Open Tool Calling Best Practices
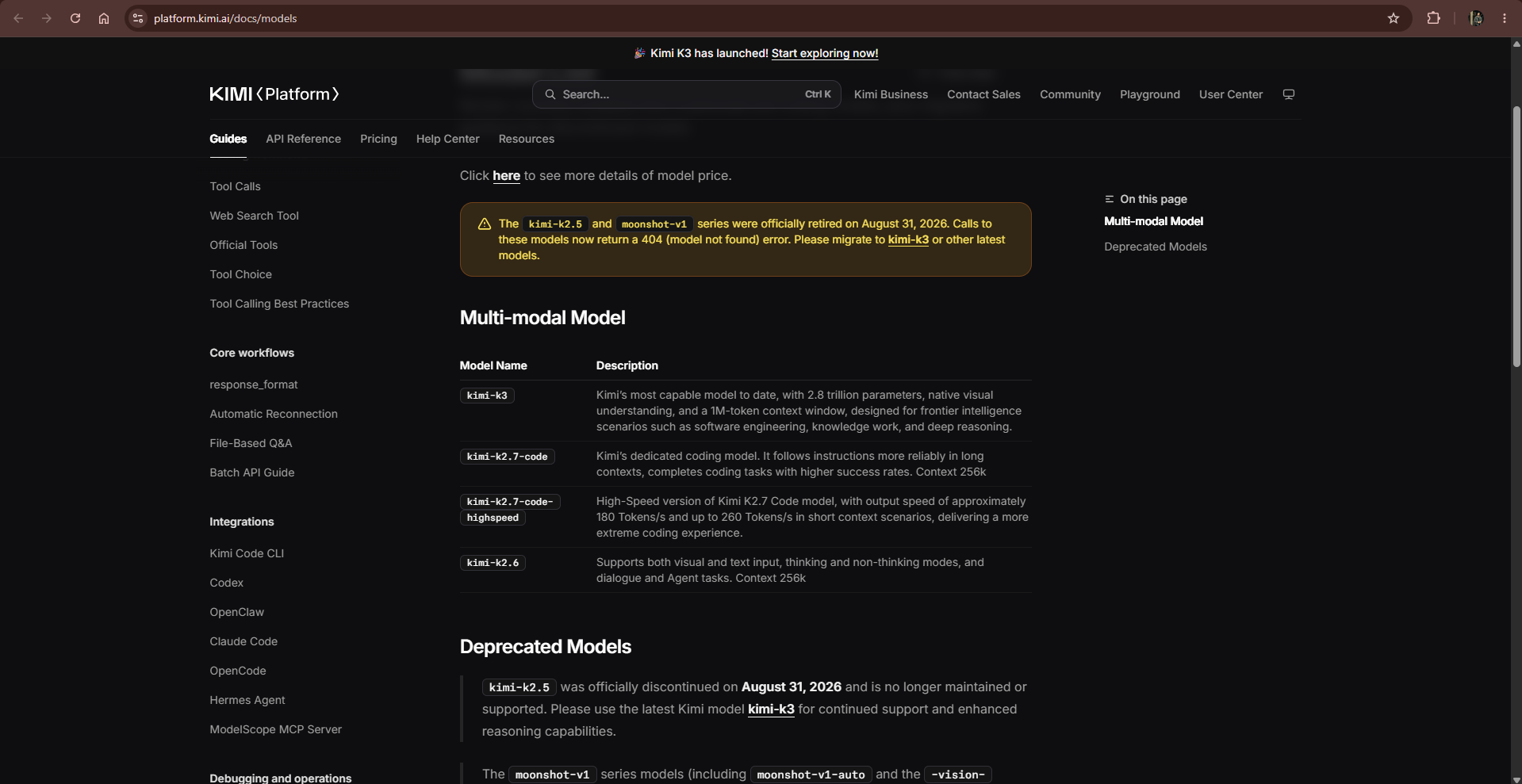The width and height of the screenshot is (1522, 784). tap(279, 304)
